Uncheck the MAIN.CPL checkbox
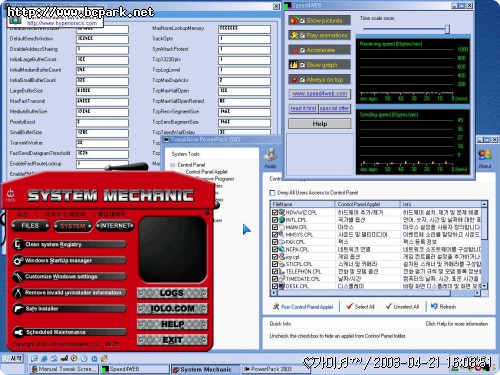The width and height of the screenshot is (500, 375). click(x=275, y=227)
